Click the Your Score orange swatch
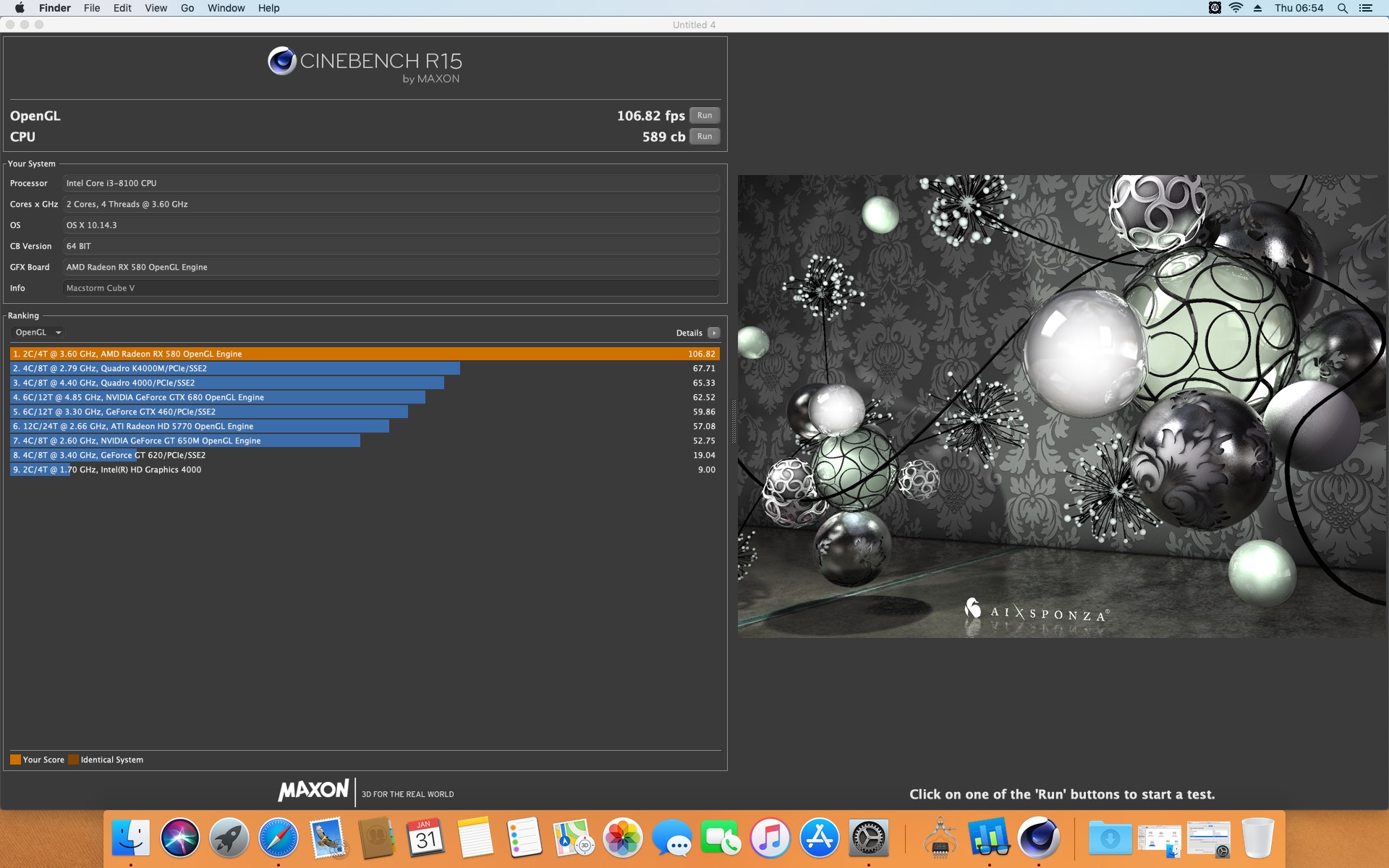This screenshot has width=1389, height=868. [15, 759]
